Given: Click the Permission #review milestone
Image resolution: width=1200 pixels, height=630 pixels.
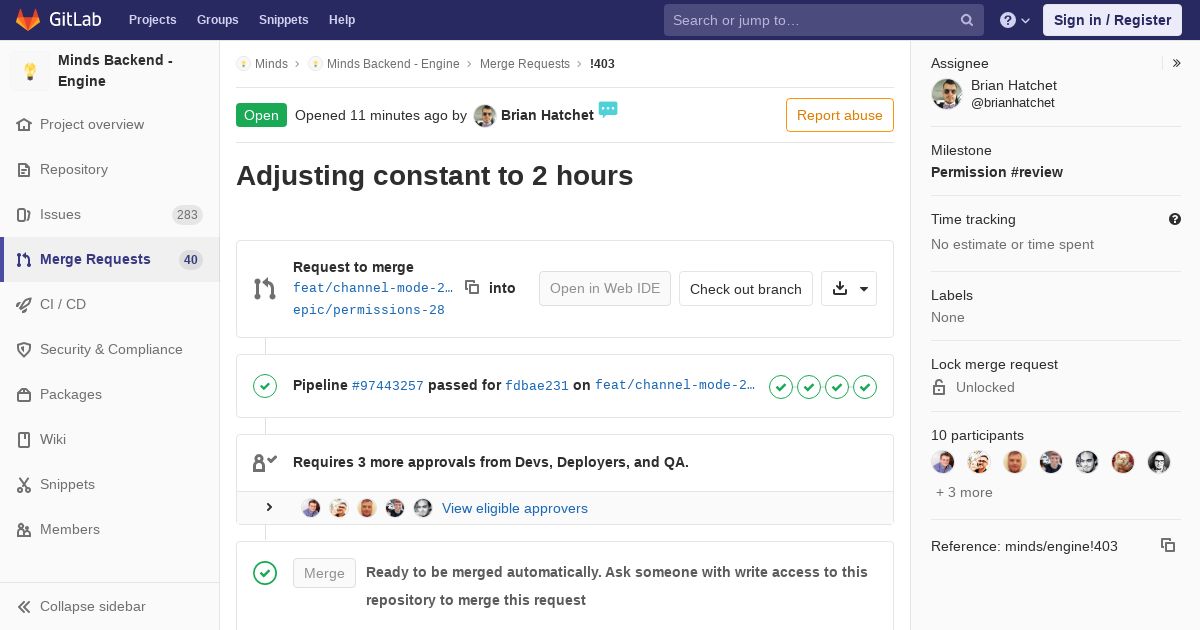Looking at the screenshot, I should click(997, 172).
